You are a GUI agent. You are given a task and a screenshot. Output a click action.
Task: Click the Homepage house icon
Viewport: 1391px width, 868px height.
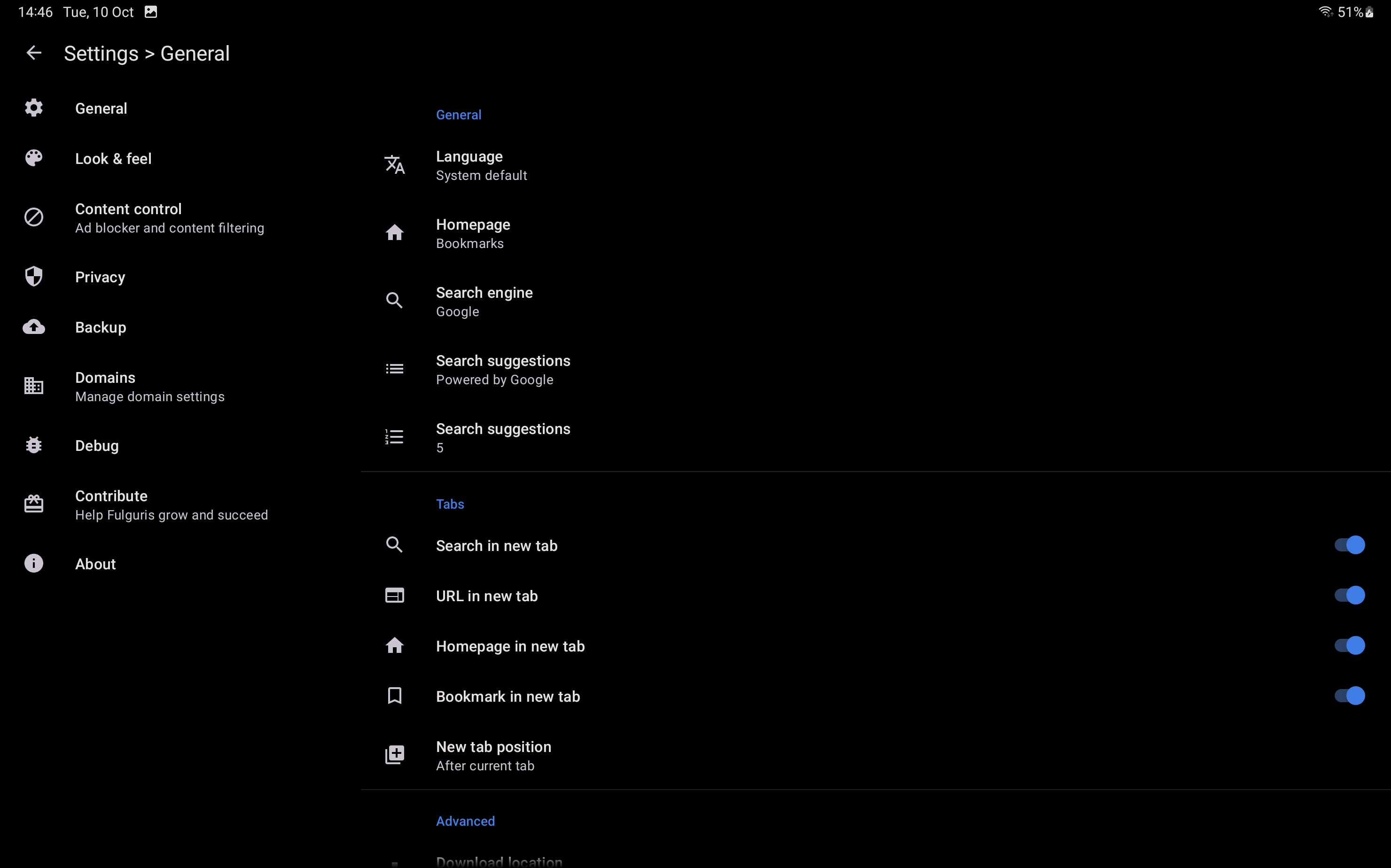(395, 232)
